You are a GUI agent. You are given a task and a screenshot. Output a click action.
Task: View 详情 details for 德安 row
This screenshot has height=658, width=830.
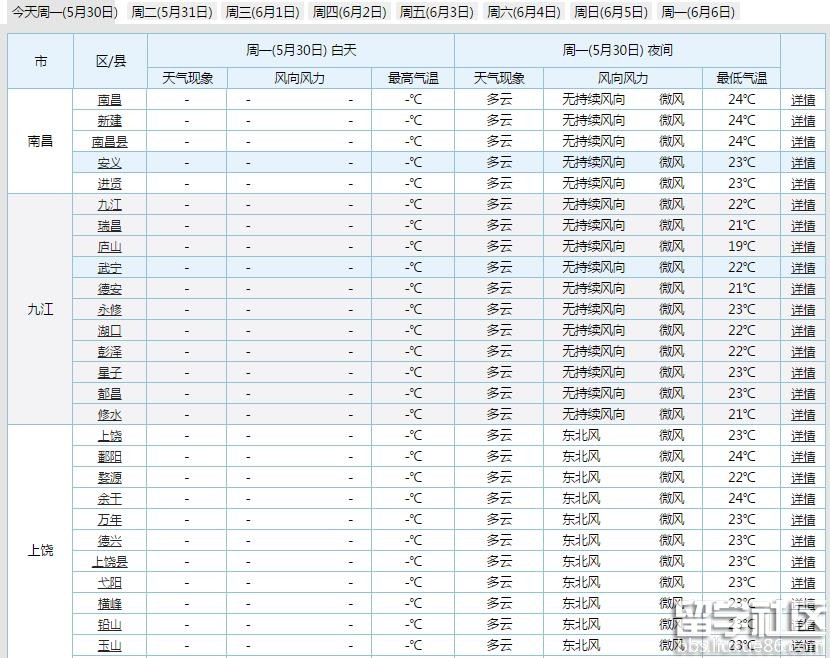[803, 289]
